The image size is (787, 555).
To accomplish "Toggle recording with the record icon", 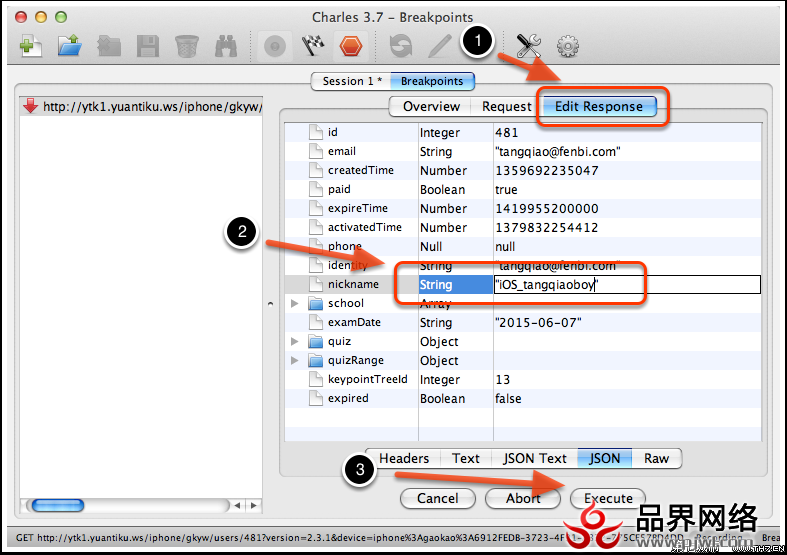I will point(275,47).
